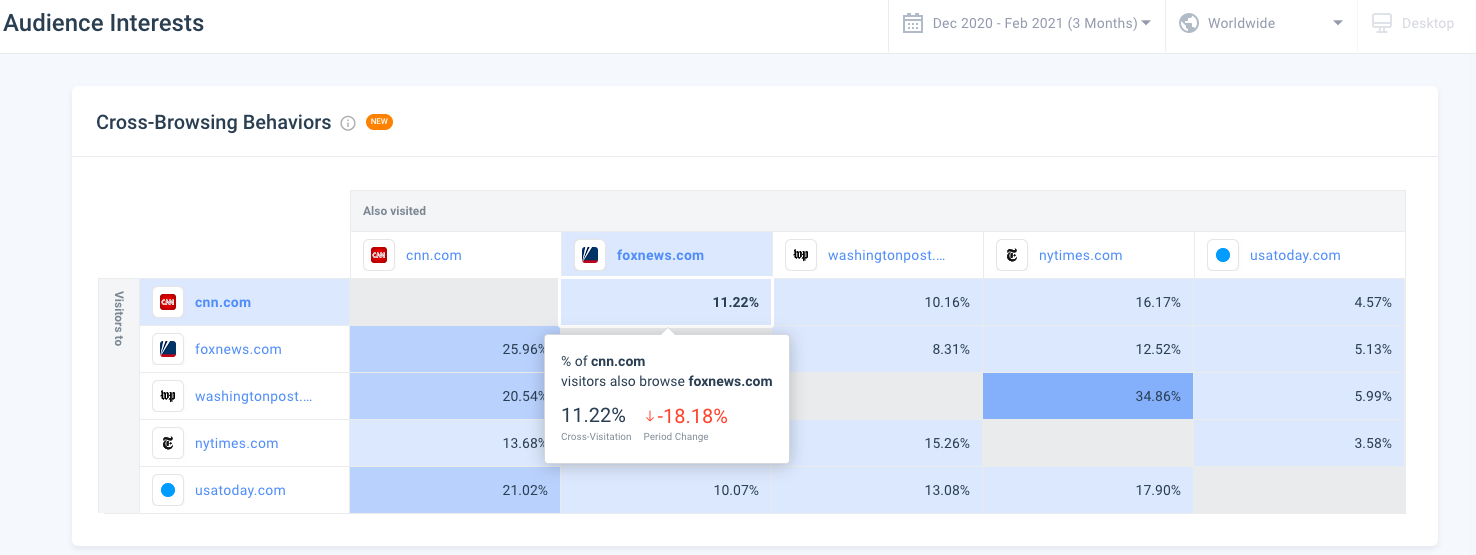Click the USA Today icon in row header
Image resolution: width=1476 pixels, height=555 pixels.
pyautogui.click(x=168, y=490)
